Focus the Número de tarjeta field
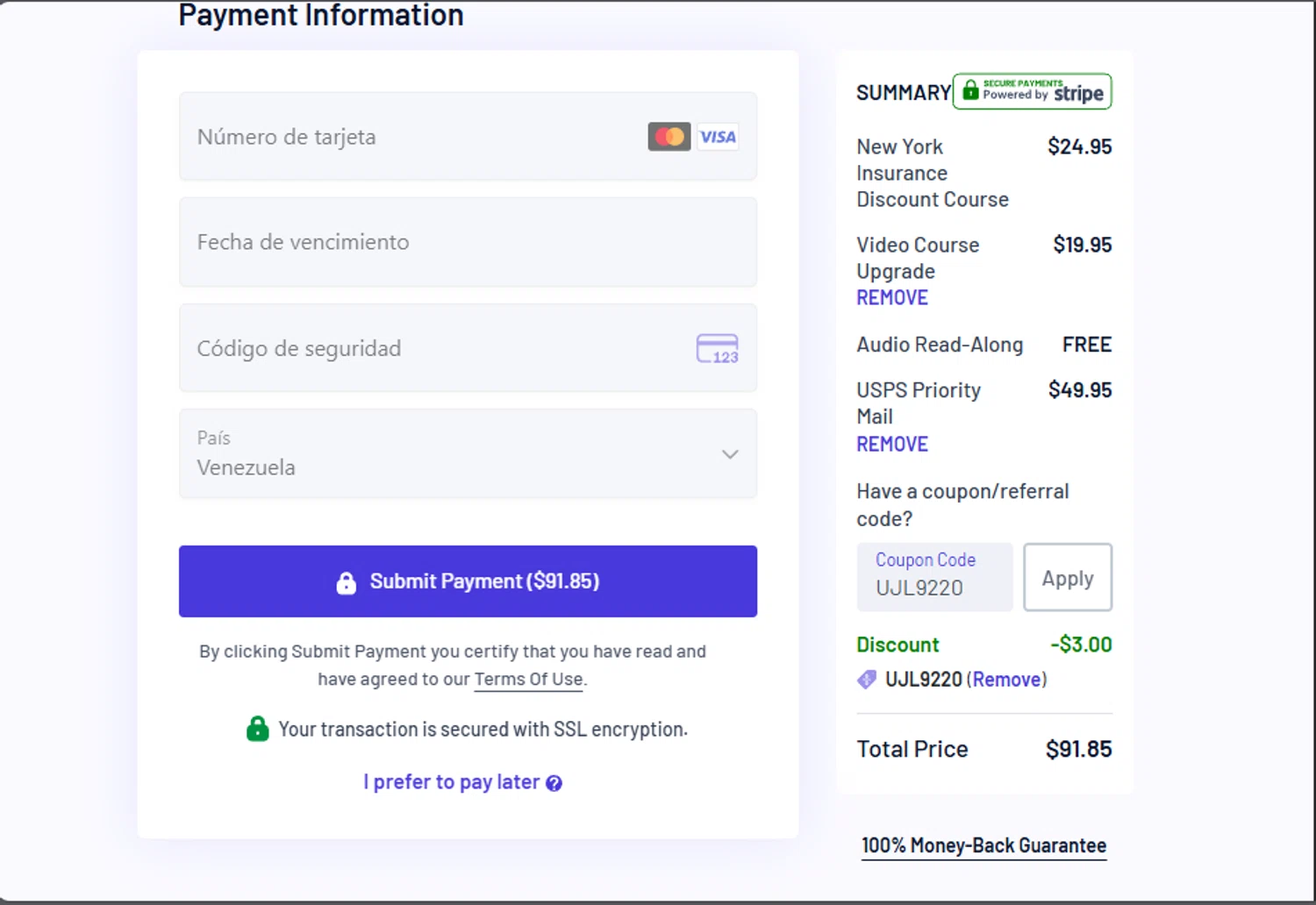Image resolution: width=1316 pixels, height=905 pixels. coord(412,137)
